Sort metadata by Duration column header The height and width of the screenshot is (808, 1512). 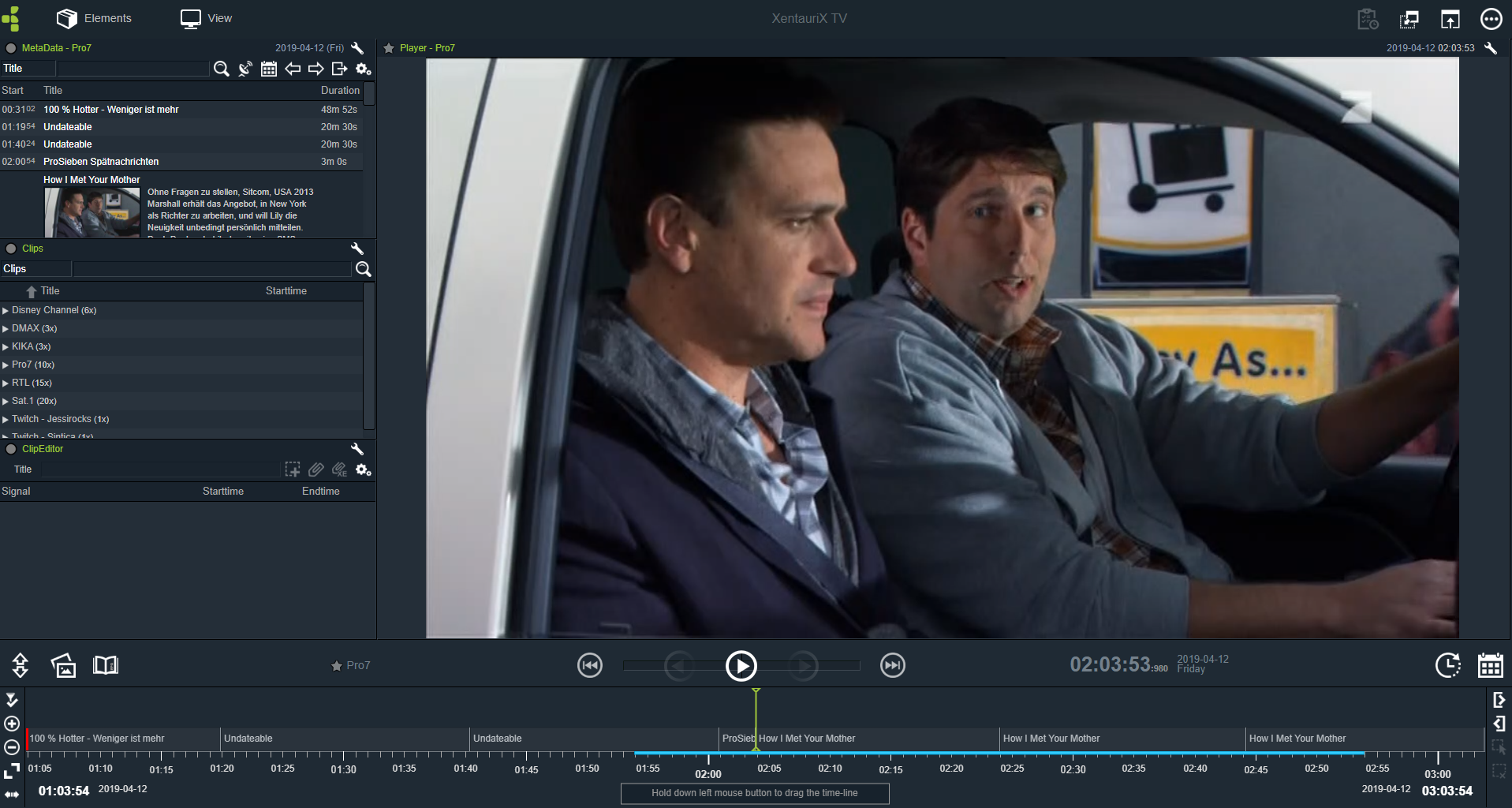coord(340,91)
